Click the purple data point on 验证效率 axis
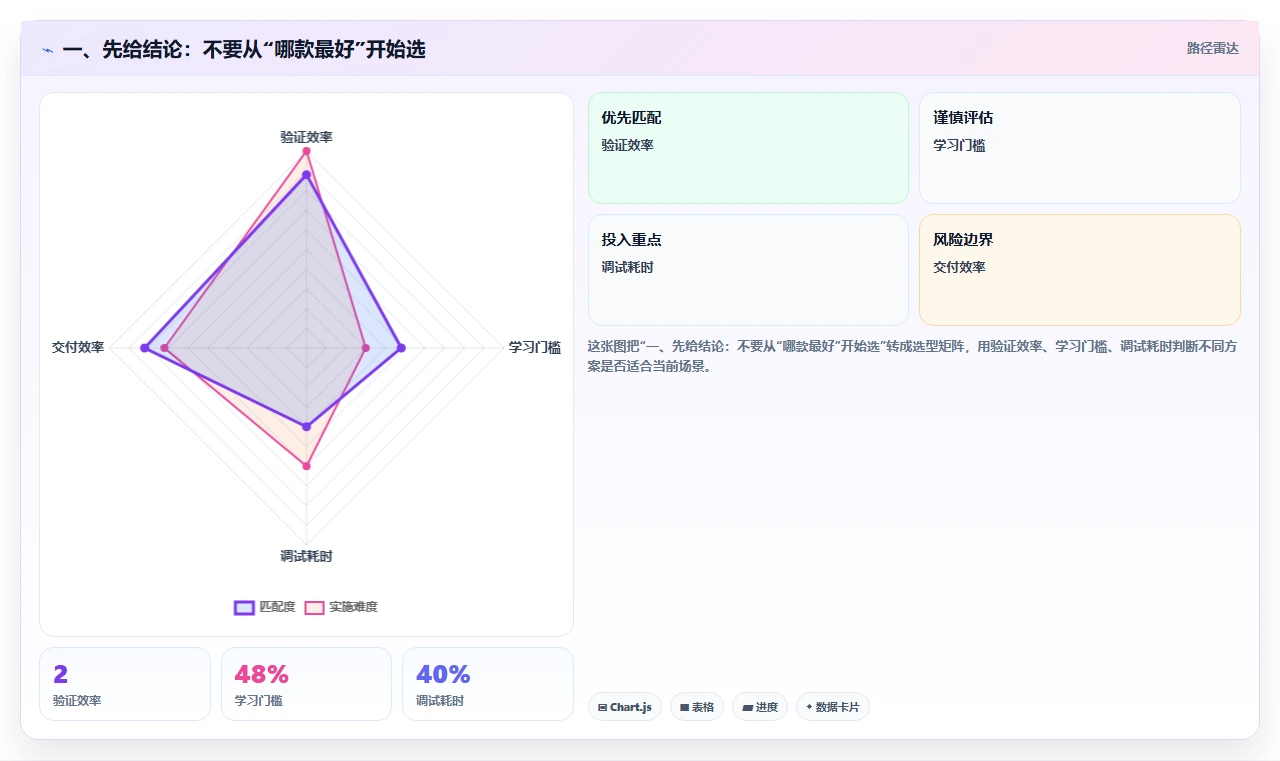1280x761 pixels. coord(306,175)
